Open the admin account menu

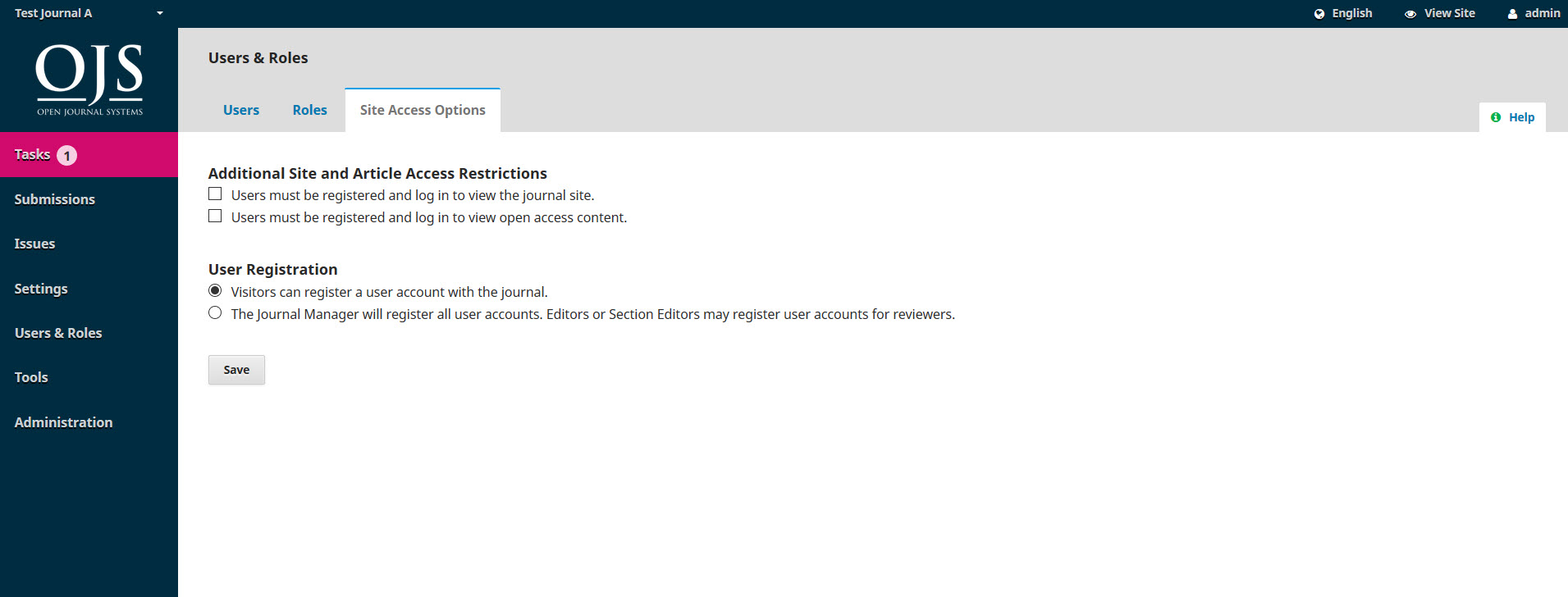click(x=1541, y=13)
